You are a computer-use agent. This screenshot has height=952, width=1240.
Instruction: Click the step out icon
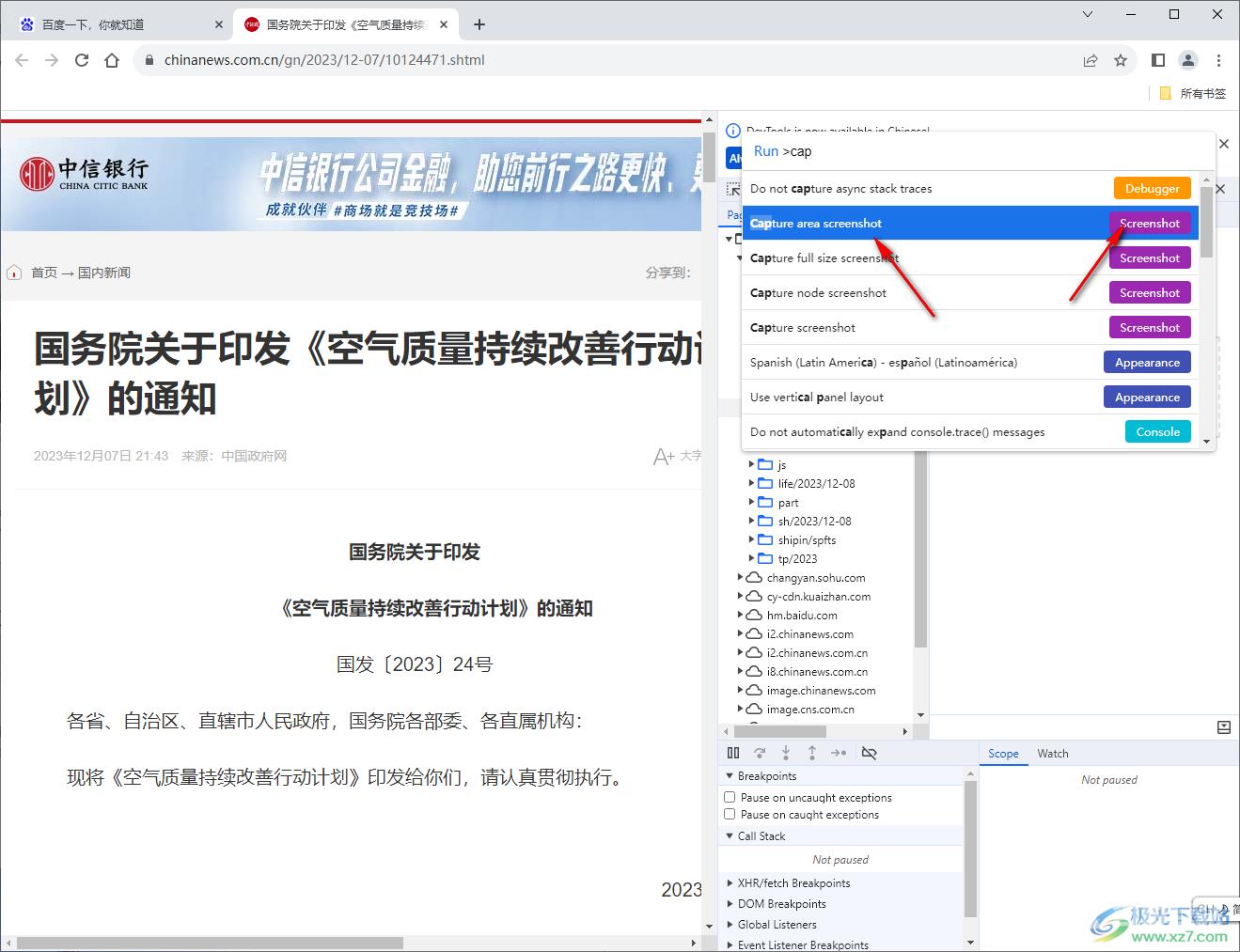pos(812,753)
